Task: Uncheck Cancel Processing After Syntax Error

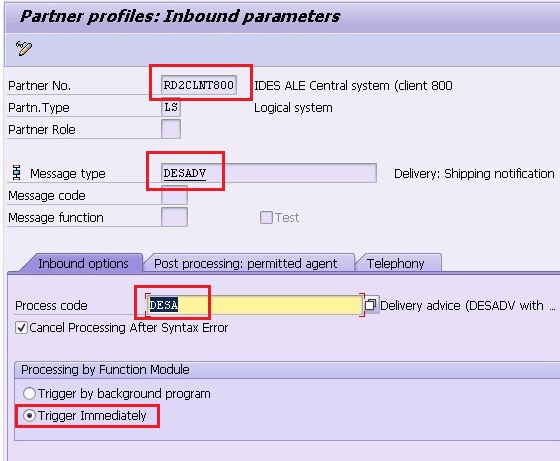Action: pyautogui.click(x=21, y=327)
